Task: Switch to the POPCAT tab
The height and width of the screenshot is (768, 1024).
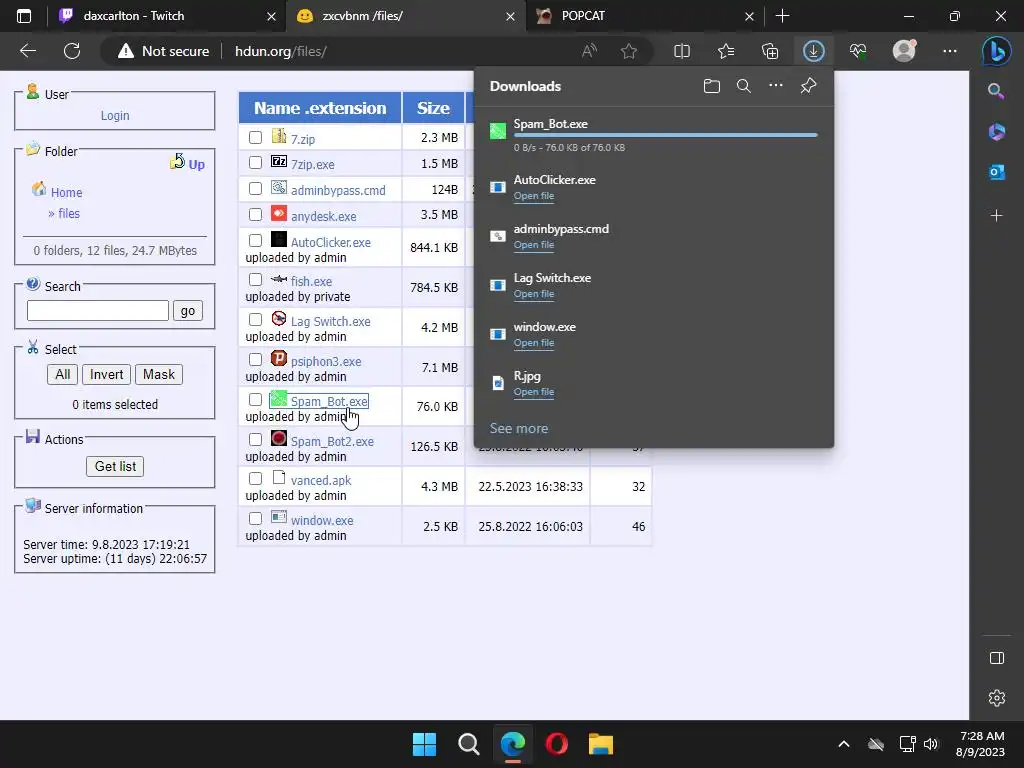Action: 643,16
